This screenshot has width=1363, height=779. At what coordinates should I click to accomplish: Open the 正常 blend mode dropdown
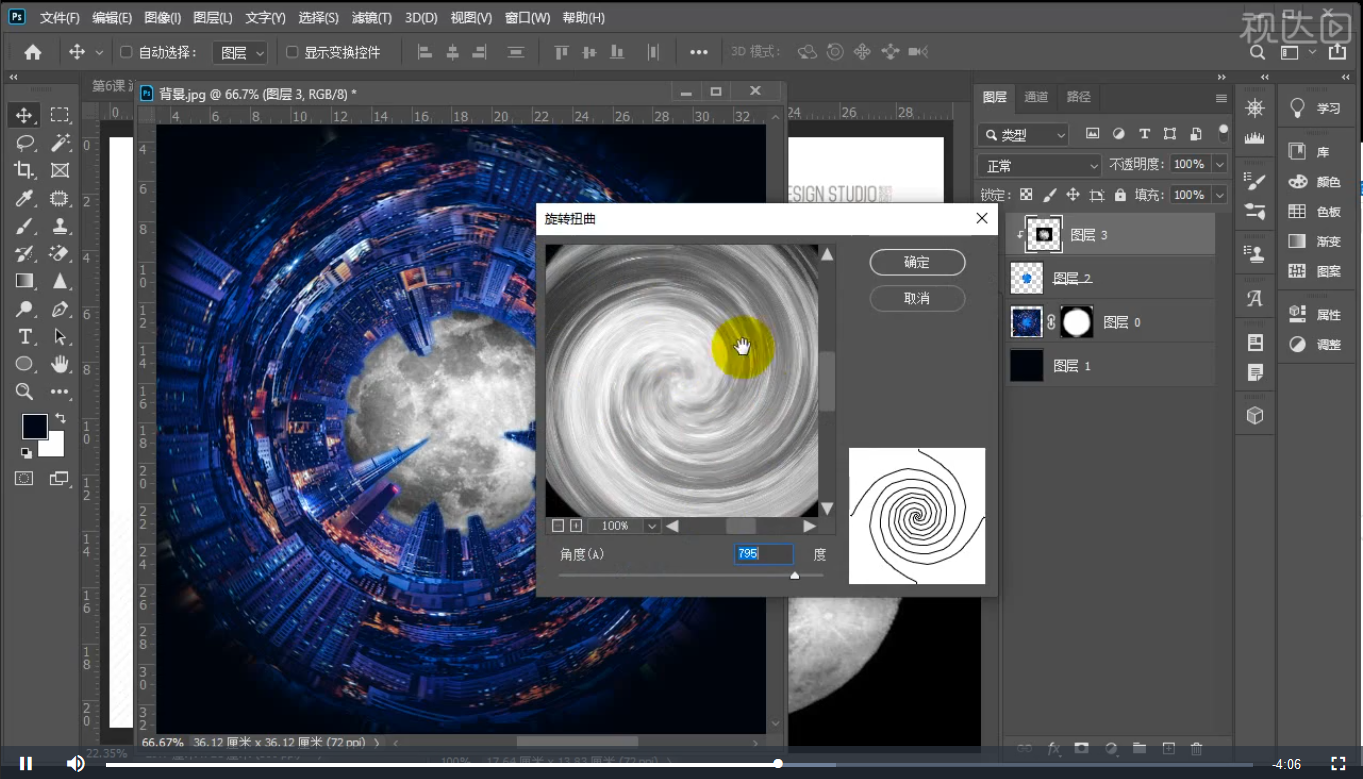[x=1039, y=165]
